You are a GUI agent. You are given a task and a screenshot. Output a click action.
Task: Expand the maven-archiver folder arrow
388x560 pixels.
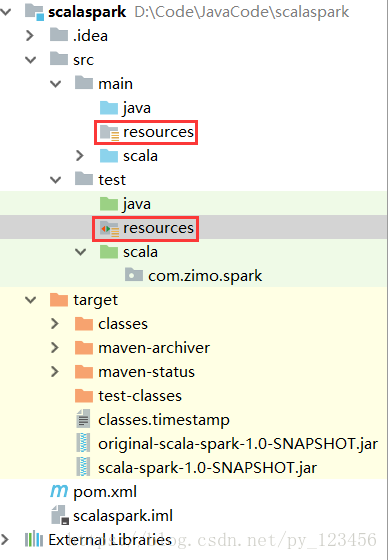click(55, 348)
